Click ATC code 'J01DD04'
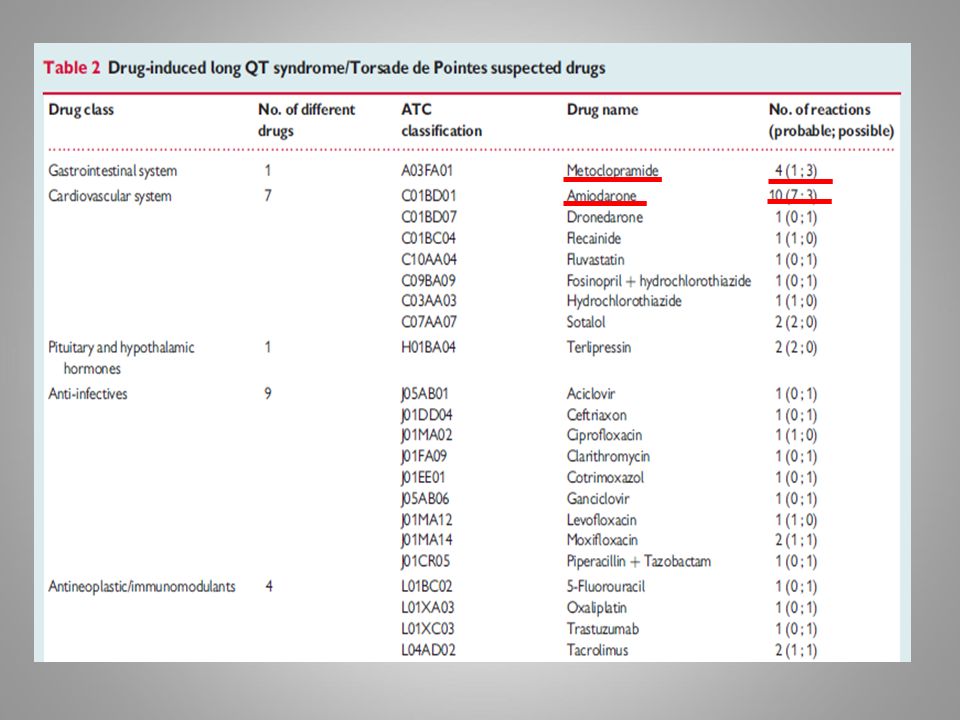The width and height of the screenshot is (960, 720). coord(427,415)
